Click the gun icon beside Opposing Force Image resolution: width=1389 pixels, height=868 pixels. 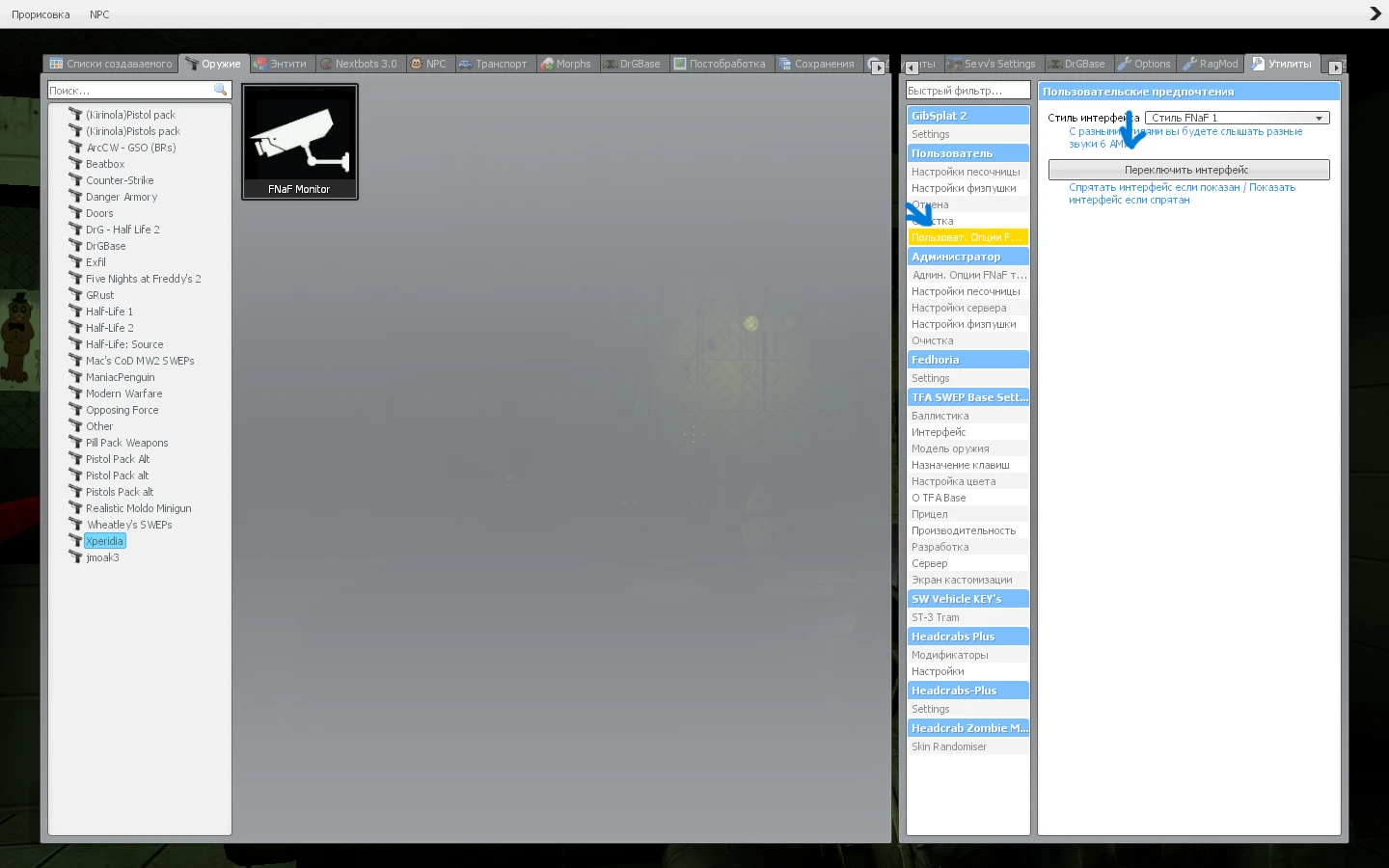click(75, 410)
